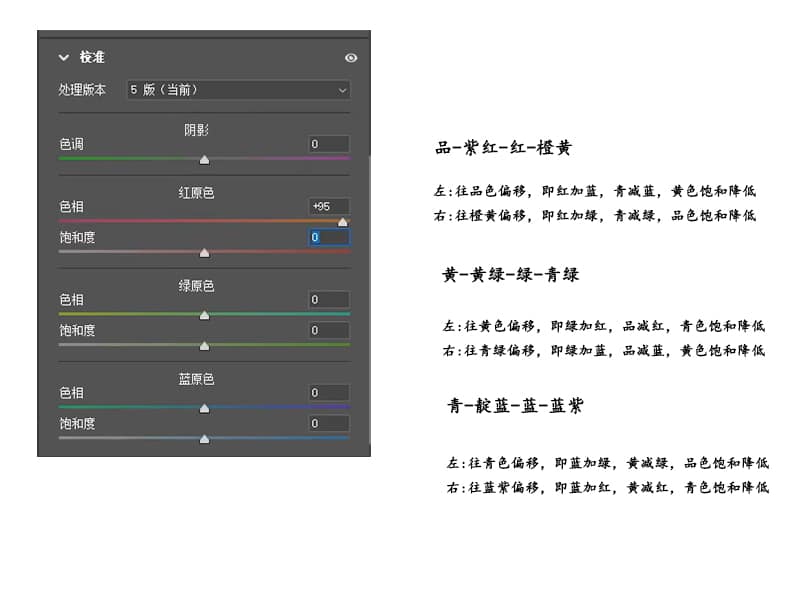Click the 绿原色 色相 slider handle

click(205, 314)
